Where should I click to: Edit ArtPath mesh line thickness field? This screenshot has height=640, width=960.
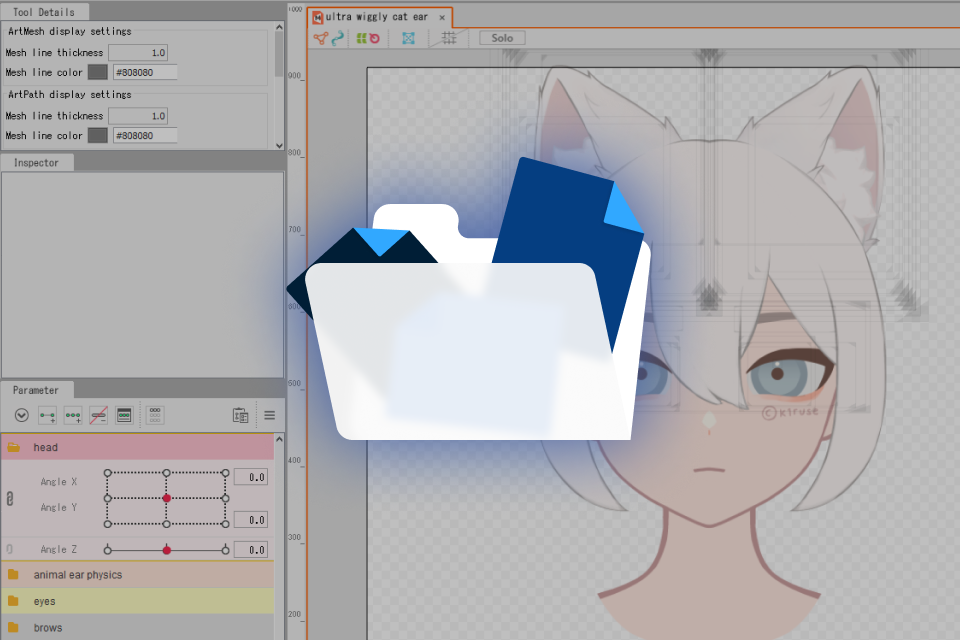(x=138, y=116)
